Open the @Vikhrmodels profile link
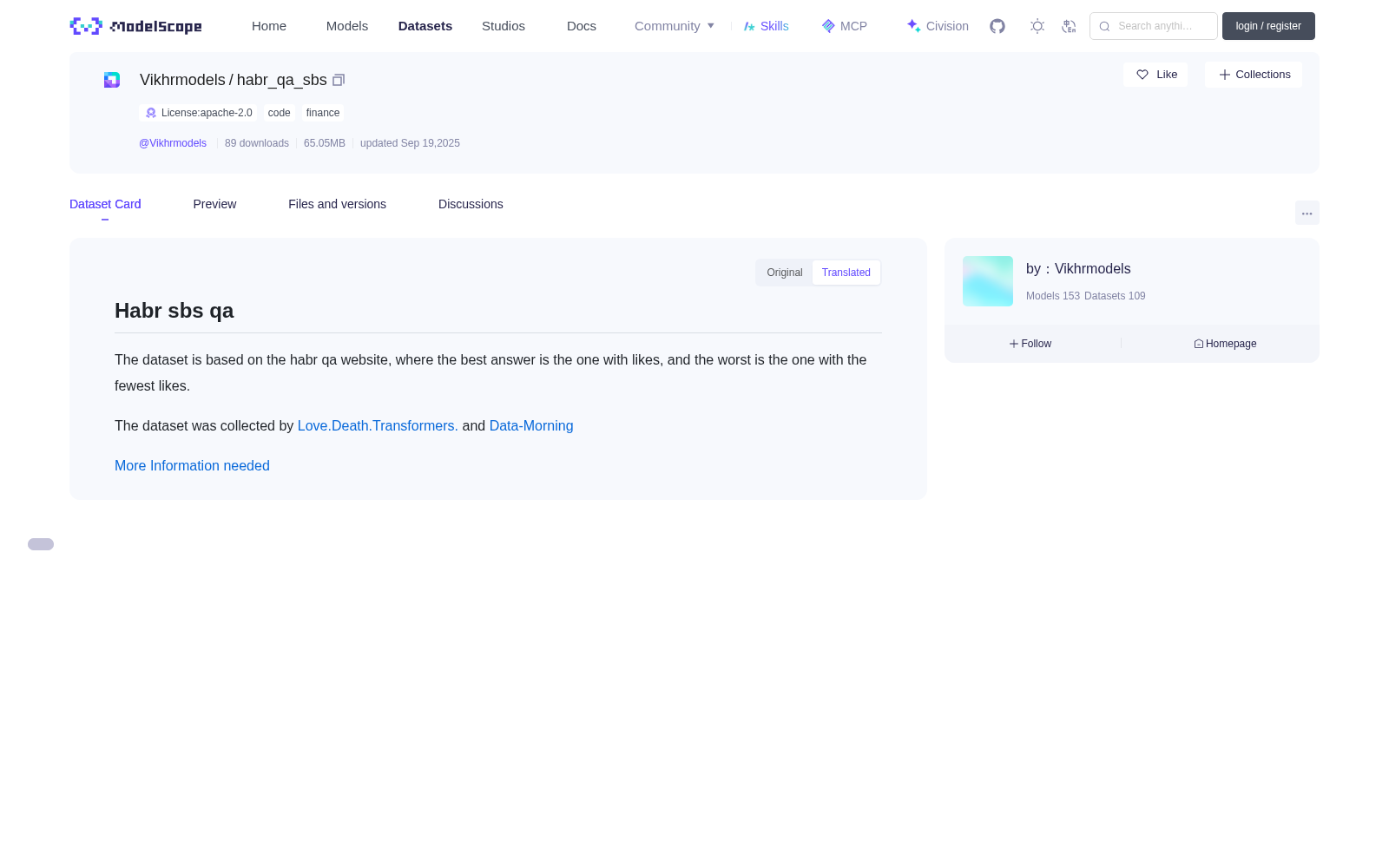1389x868 pixels. pos(173,143)
